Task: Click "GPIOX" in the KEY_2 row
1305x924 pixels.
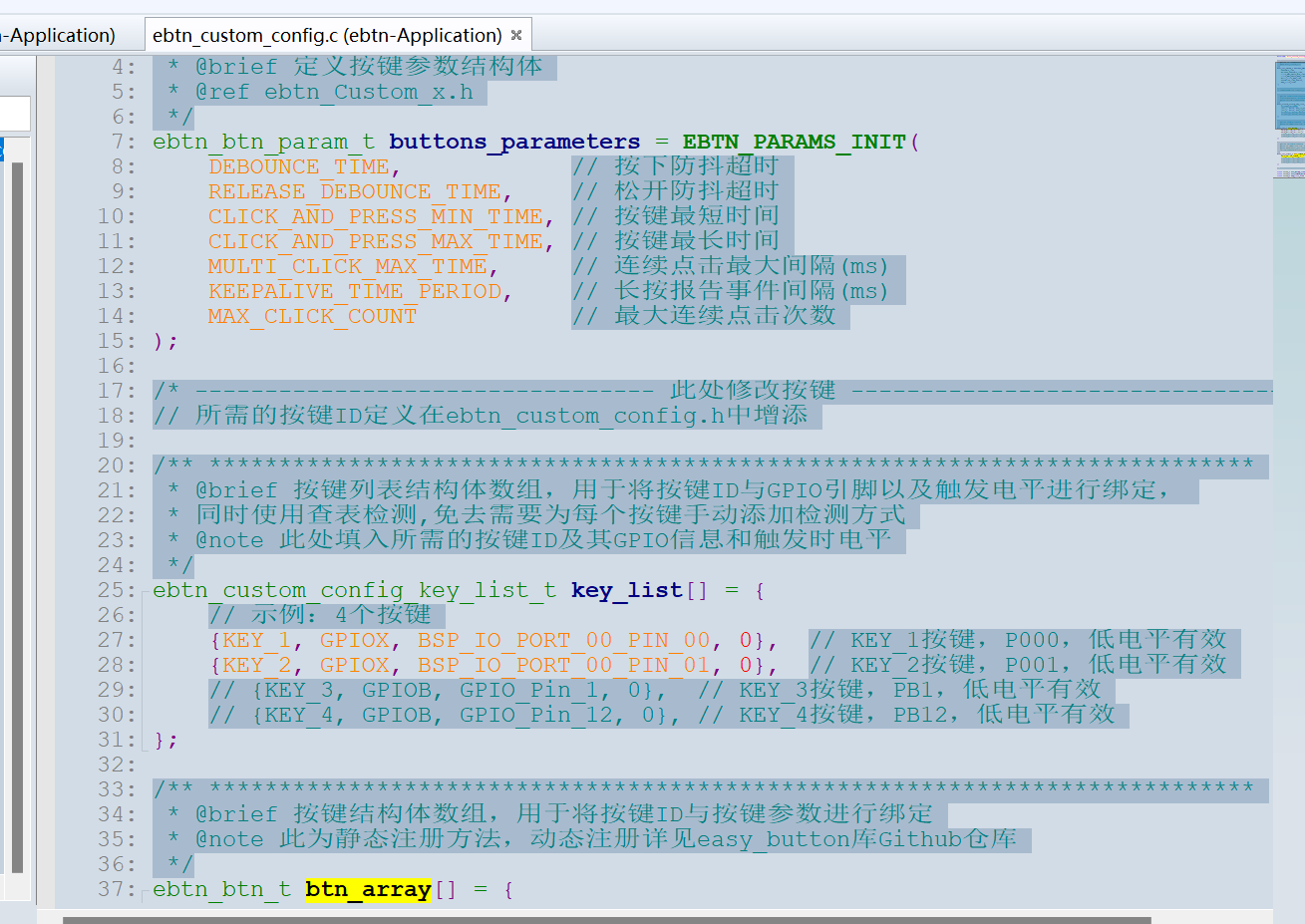Action: 355,666
